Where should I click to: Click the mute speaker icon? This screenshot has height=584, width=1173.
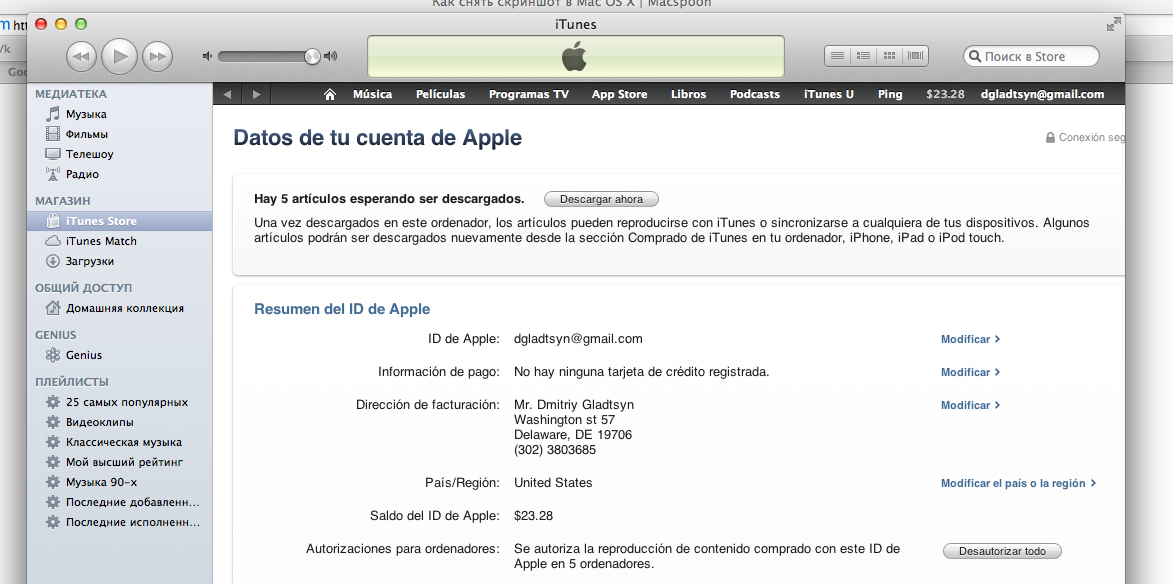[208, 56]
